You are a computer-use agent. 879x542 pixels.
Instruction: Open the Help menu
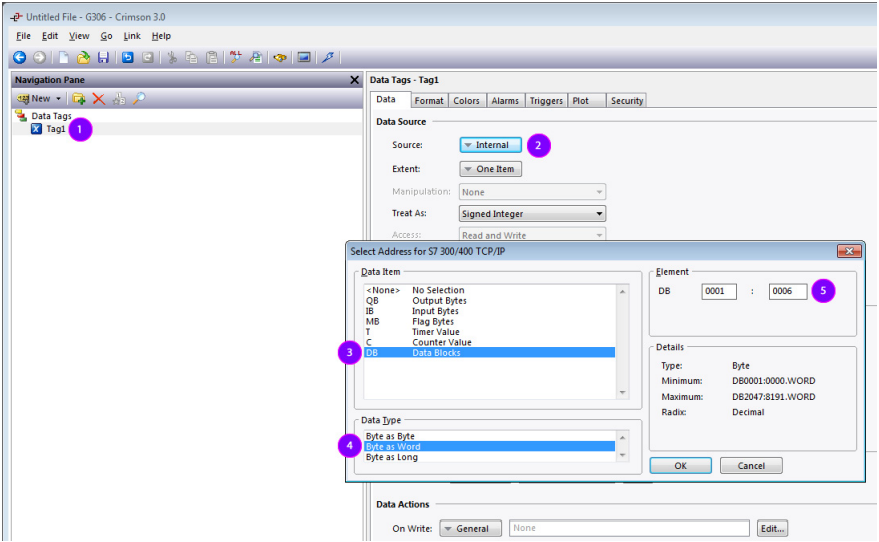[x=161, y=36]
